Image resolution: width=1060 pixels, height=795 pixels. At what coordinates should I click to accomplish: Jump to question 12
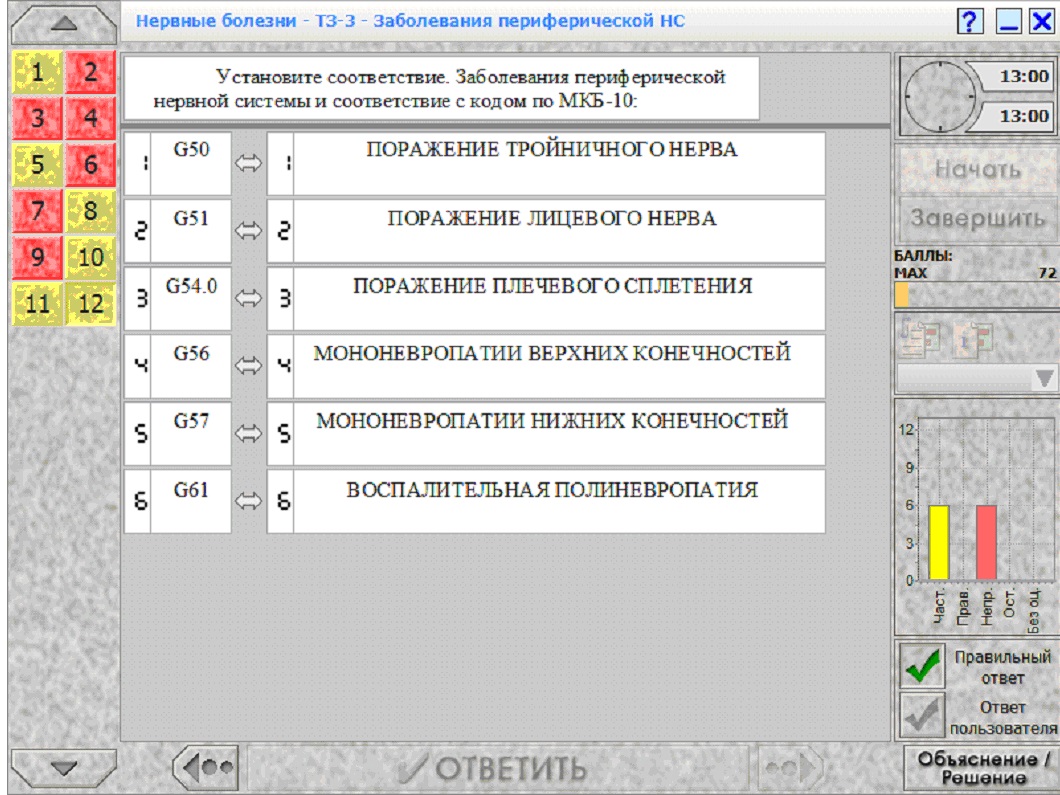[91, 303]
